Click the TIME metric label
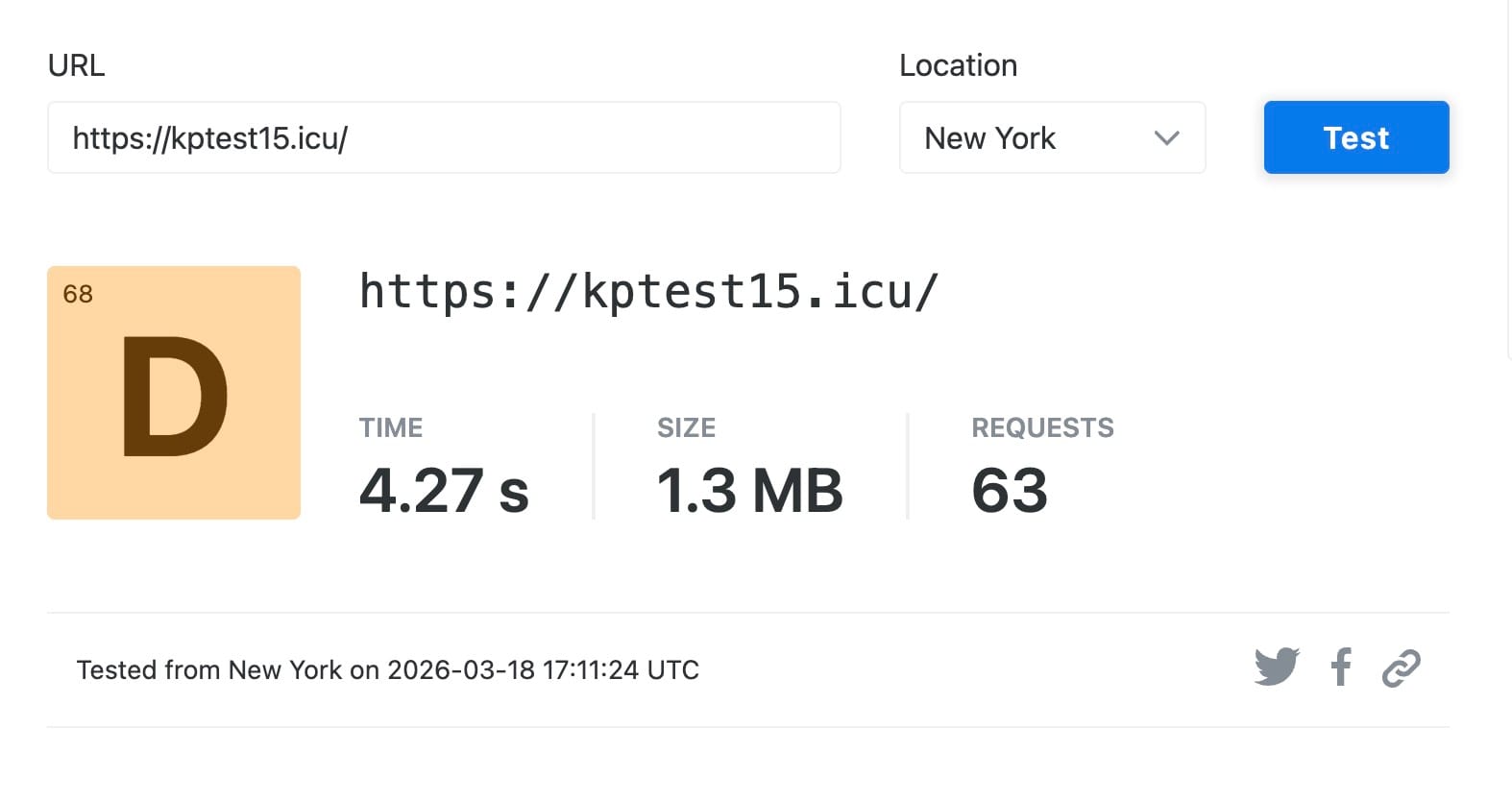Screen dimensions: 1512x801 tap(390, 427)
